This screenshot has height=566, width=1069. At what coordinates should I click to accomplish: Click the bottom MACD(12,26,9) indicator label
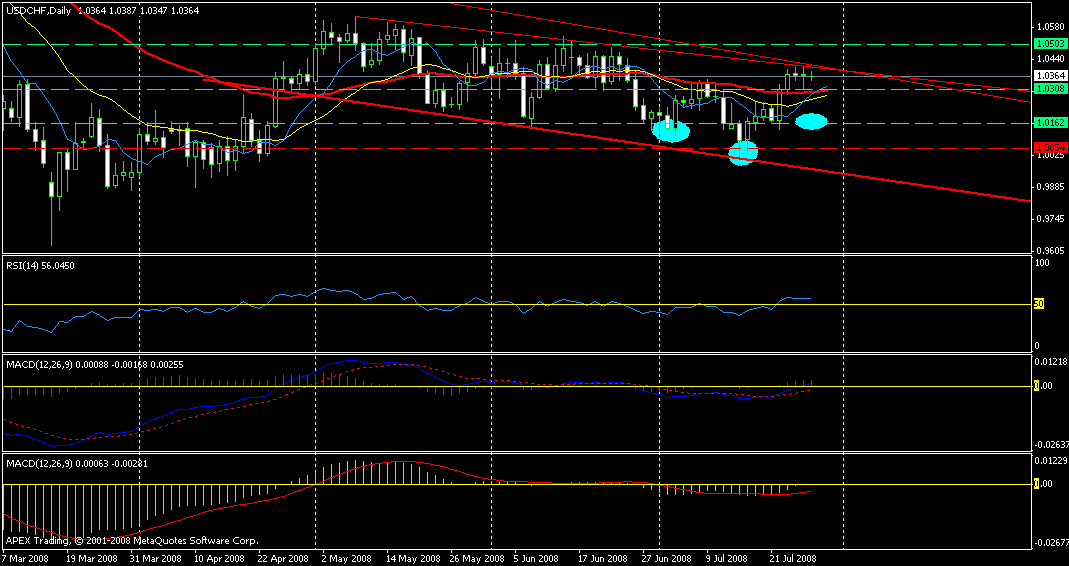[x=62, y=463]
